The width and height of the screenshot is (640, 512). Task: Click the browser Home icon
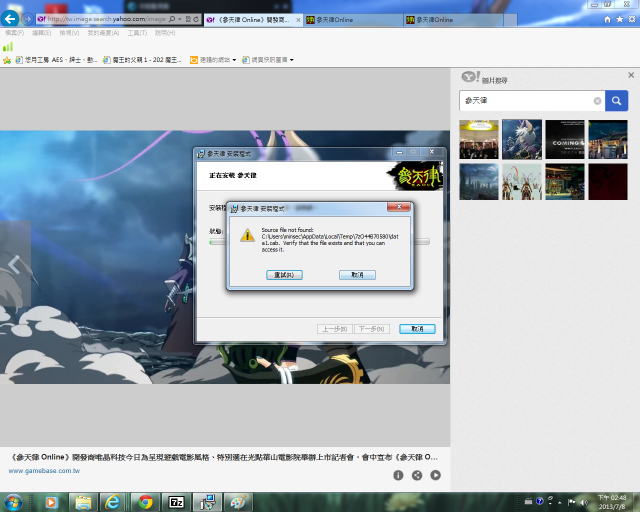pos(607,19)
